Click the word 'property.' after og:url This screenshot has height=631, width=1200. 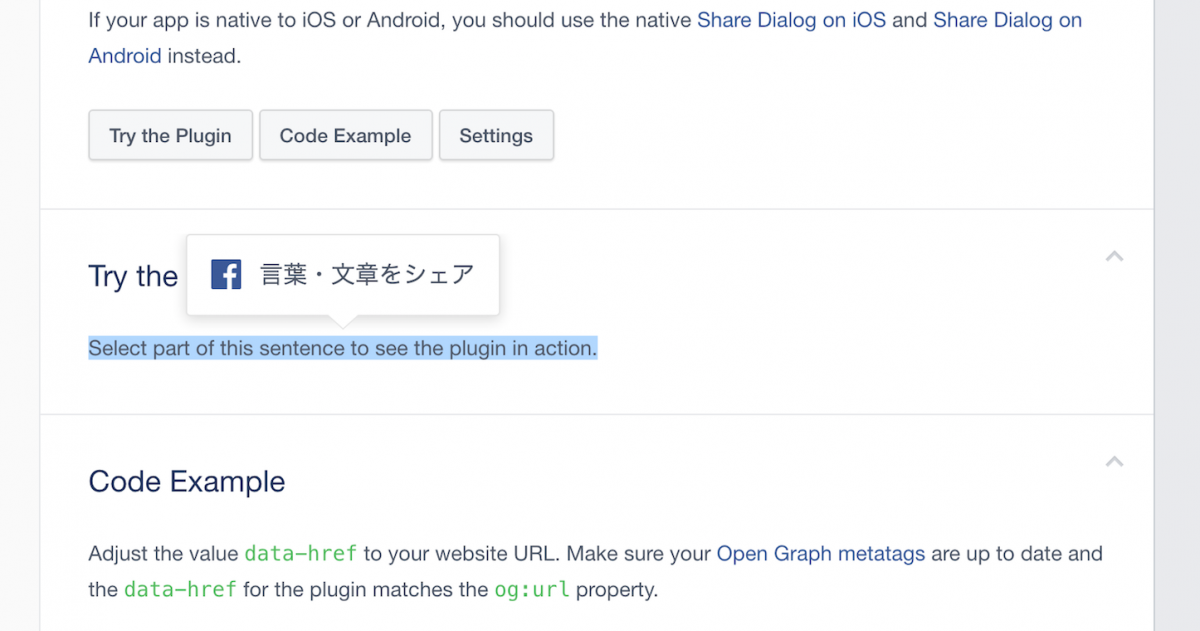616,589
